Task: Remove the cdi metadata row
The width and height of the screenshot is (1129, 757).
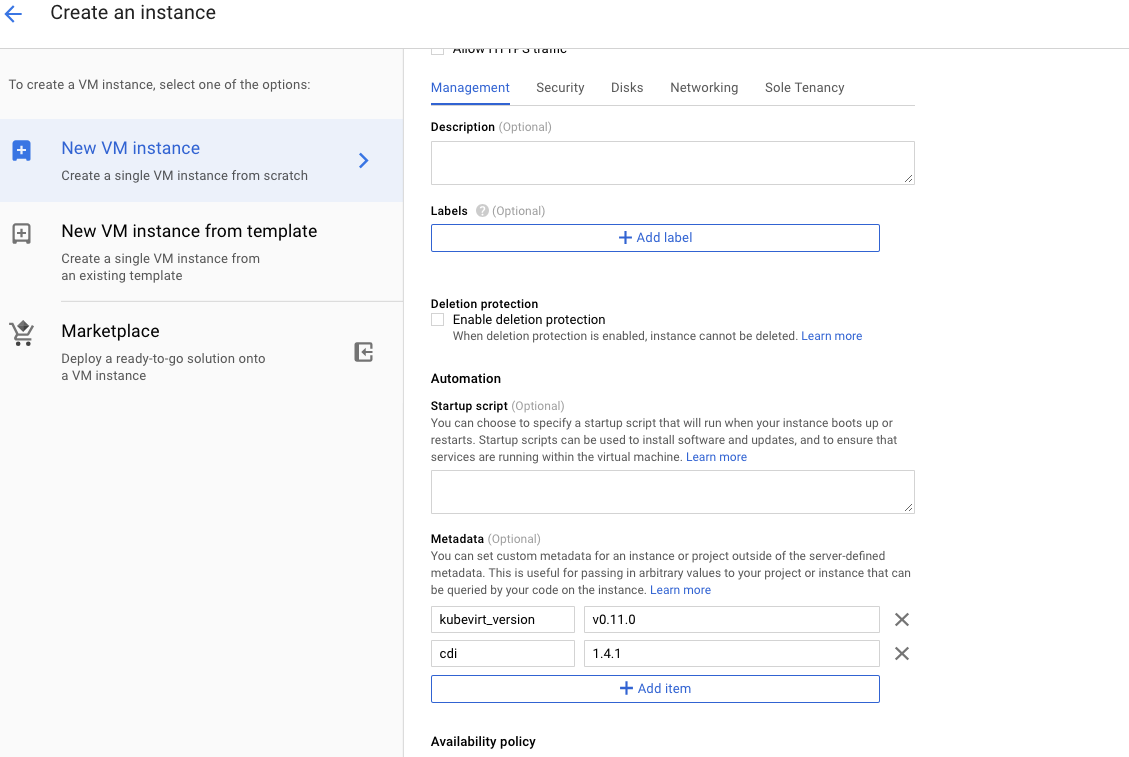Action: pos(901,654)
